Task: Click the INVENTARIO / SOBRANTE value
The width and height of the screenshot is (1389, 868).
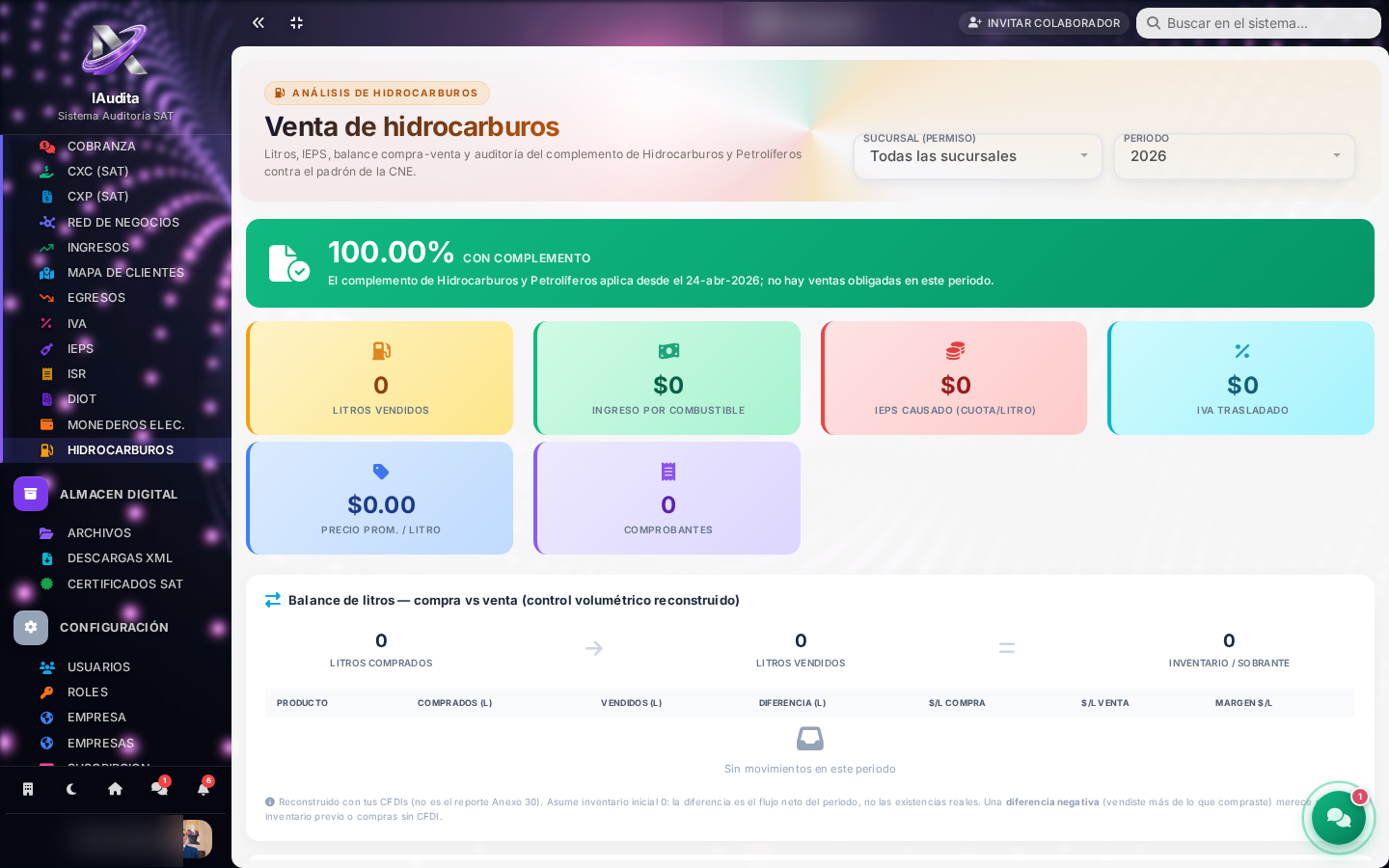Action: [1229, 640]
